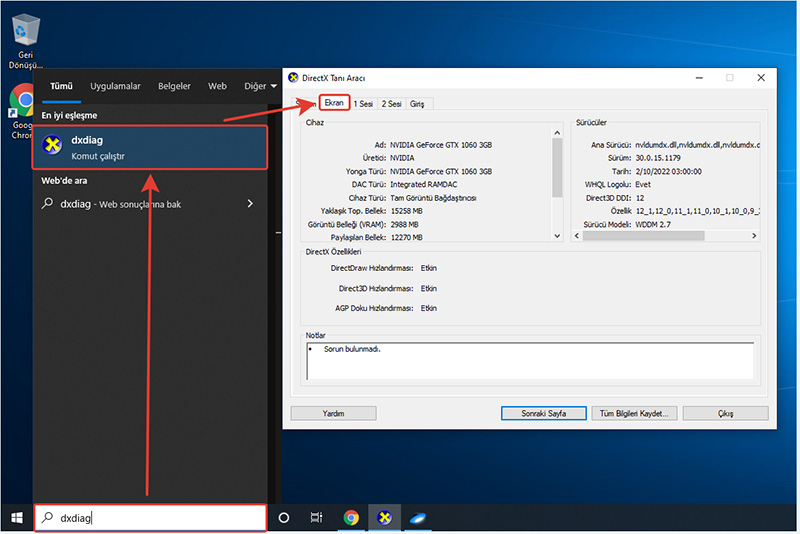Viewport: 800px width, 534px height.
Task: Open Cortana circle icon on taskbar
Action: tap(283, 517)
